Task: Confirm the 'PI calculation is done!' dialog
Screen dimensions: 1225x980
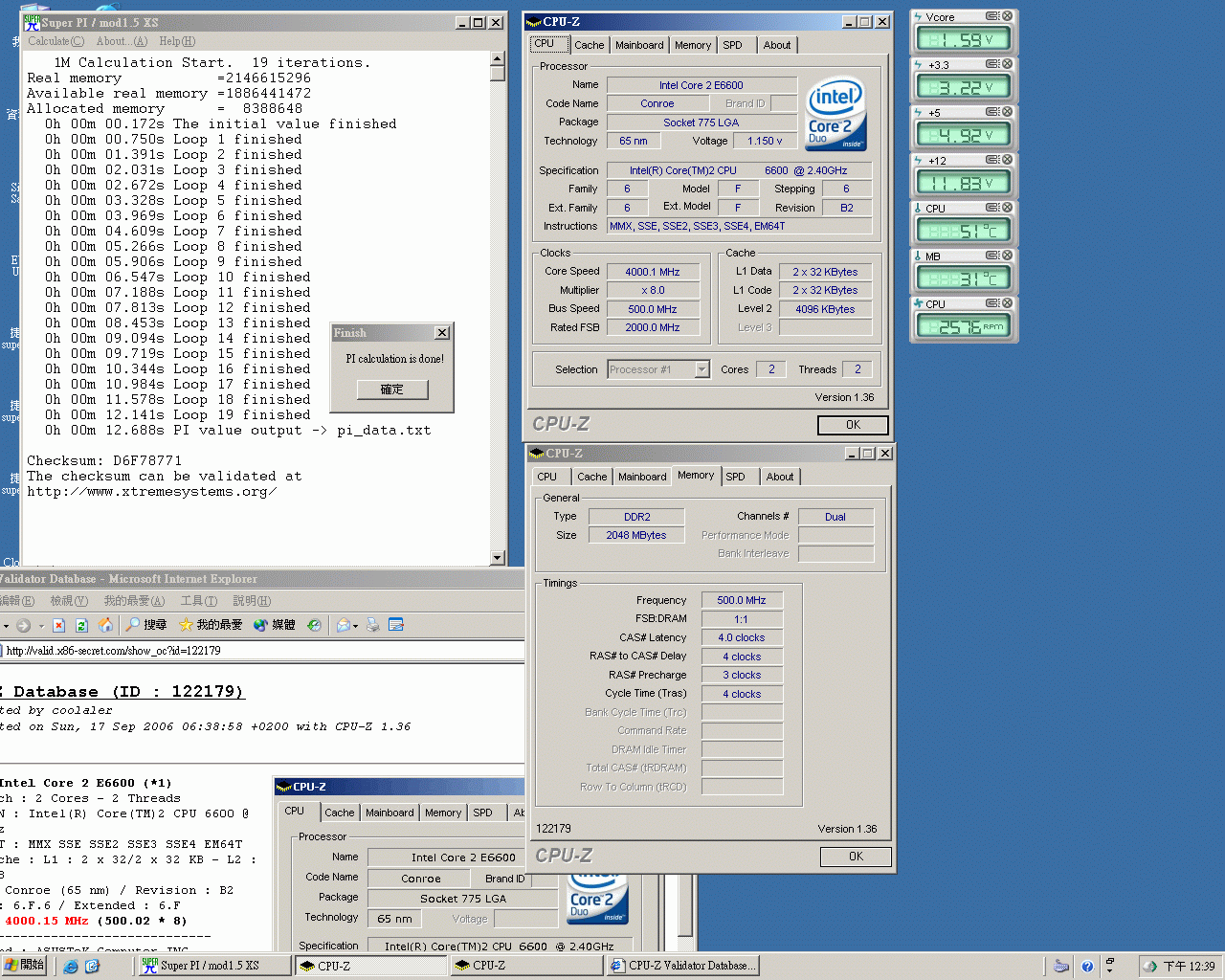Action: [392, 390]
